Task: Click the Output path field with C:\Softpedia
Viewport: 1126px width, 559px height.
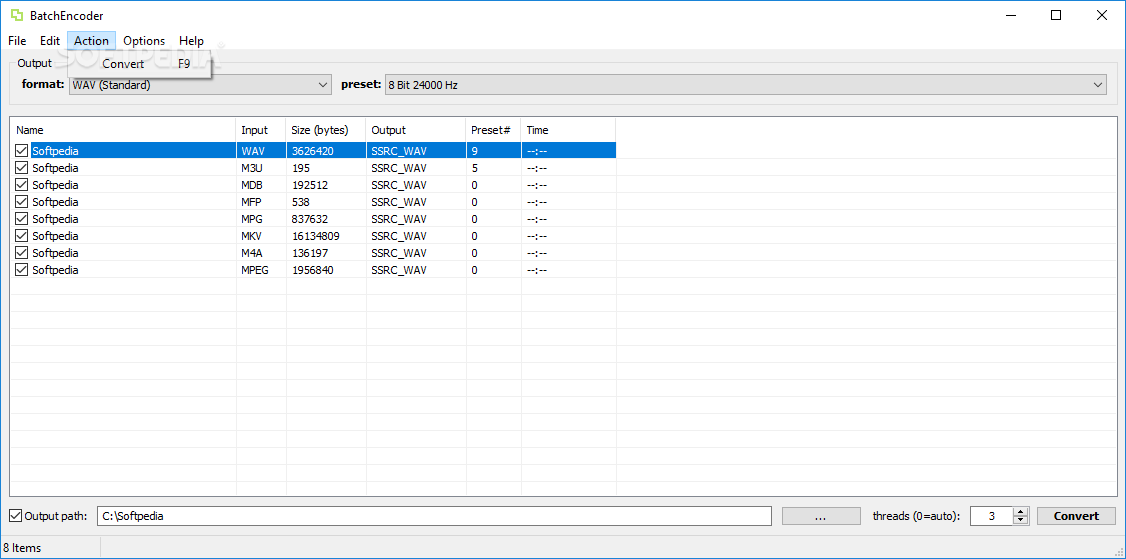Action: [434, 516]
